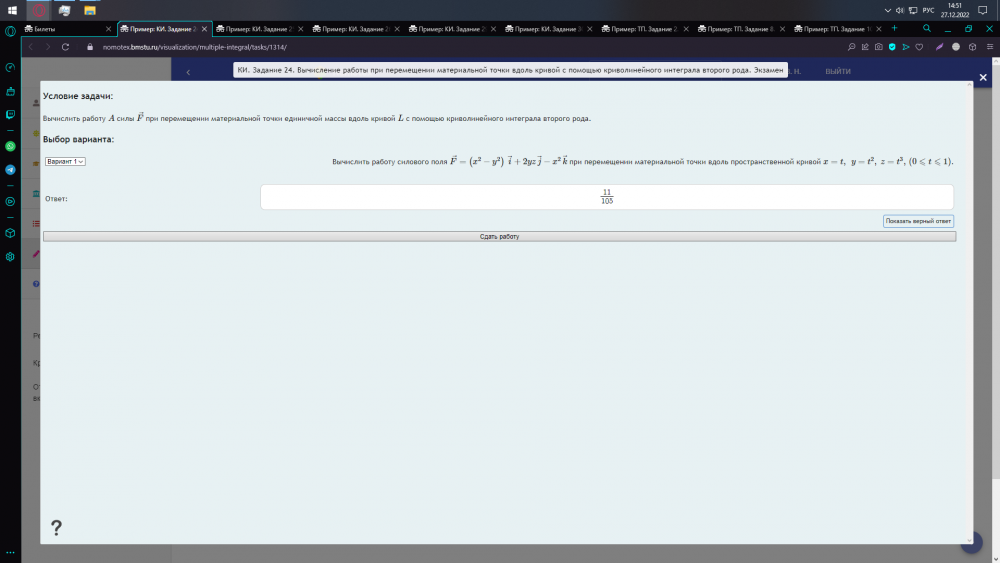Click the blue help icon in page side menu

[36, 284]
